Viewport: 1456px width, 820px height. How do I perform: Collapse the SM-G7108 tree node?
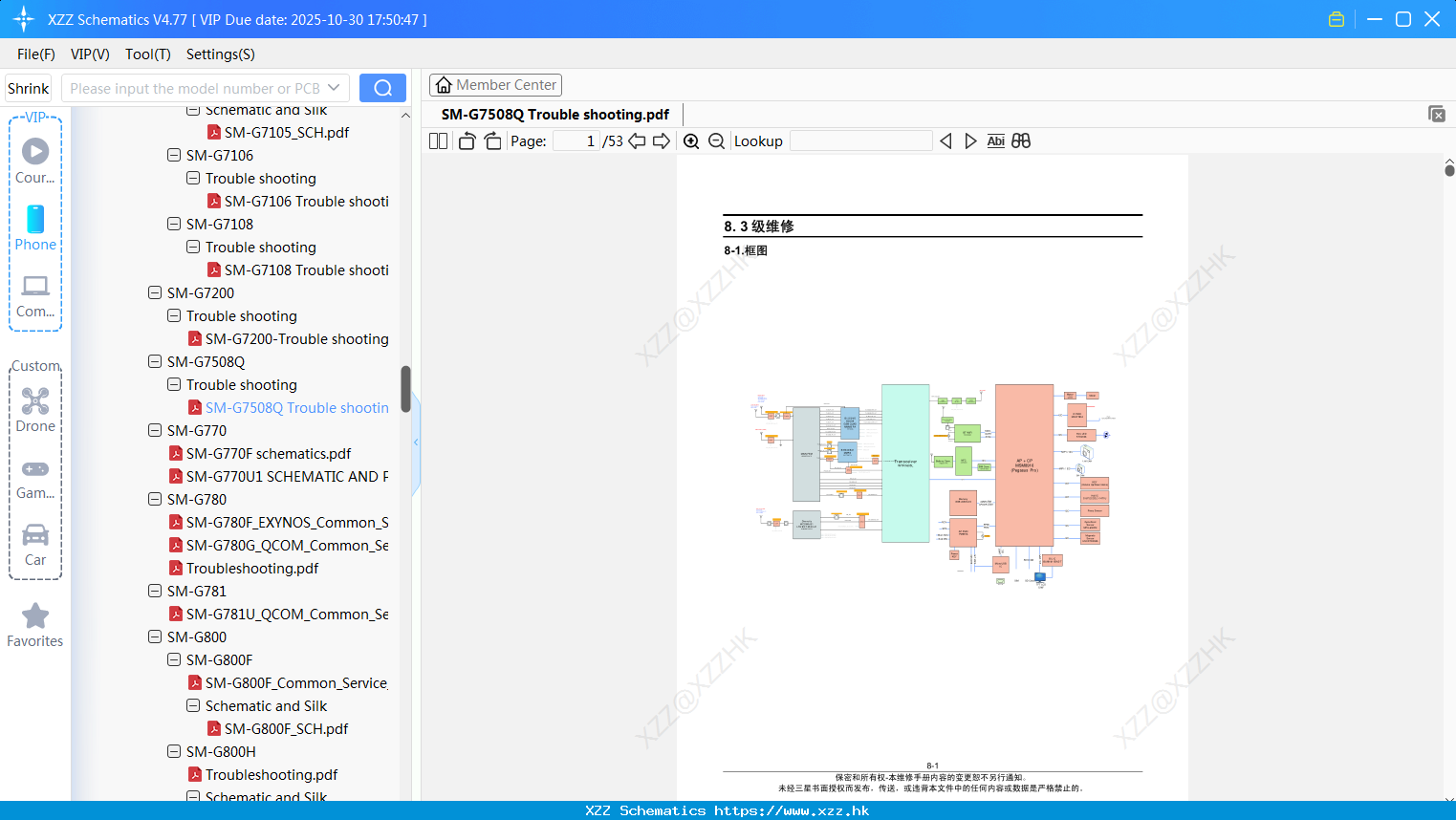pyautogui.click(x=174, y=224)
